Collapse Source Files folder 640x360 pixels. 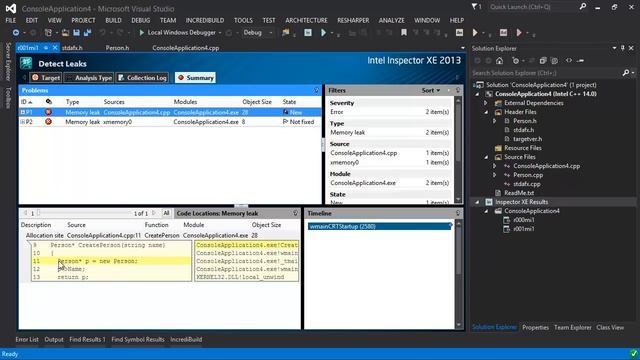pos(486,157)
